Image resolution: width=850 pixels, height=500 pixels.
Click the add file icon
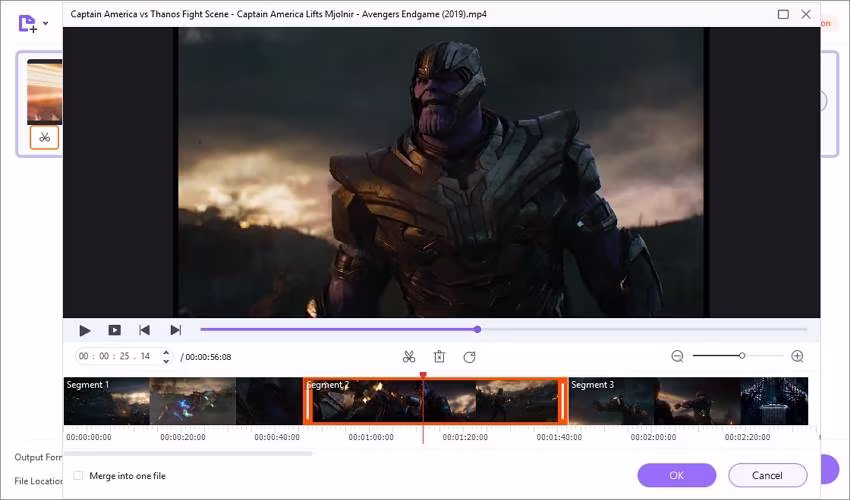tap(28, 24)
